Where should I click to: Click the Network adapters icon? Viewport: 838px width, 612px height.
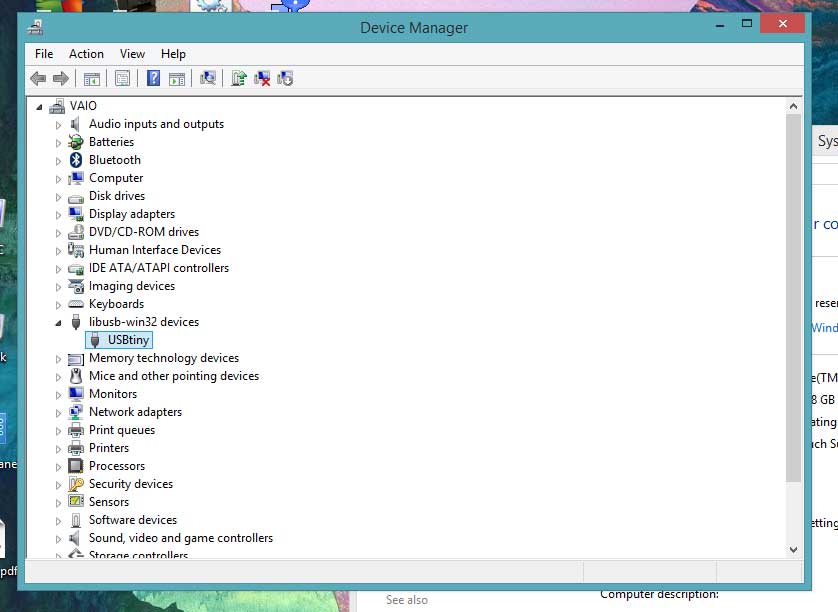point(76,412)
